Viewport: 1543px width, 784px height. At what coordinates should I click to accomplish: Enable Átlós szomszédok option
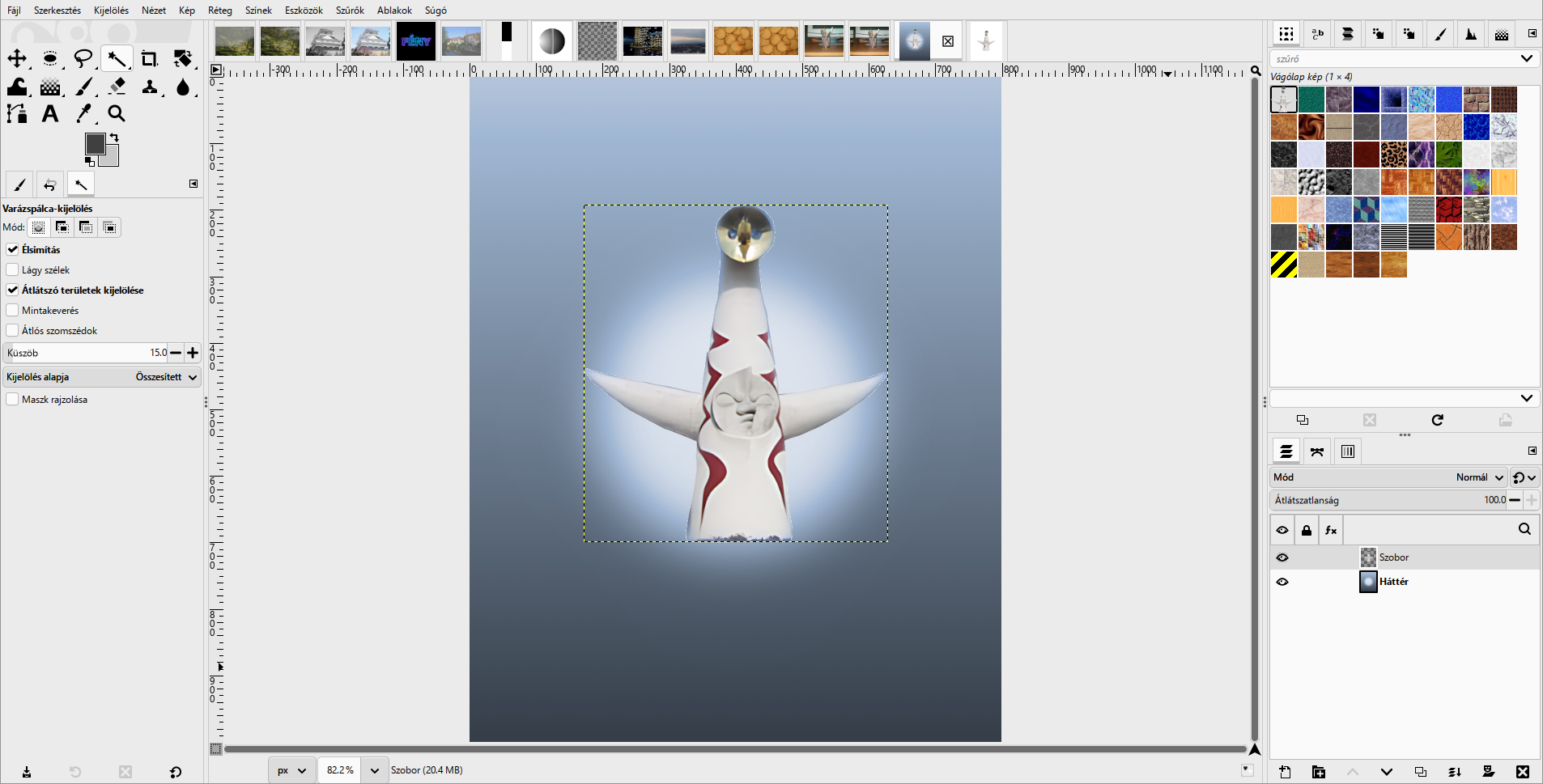point(12,330)
